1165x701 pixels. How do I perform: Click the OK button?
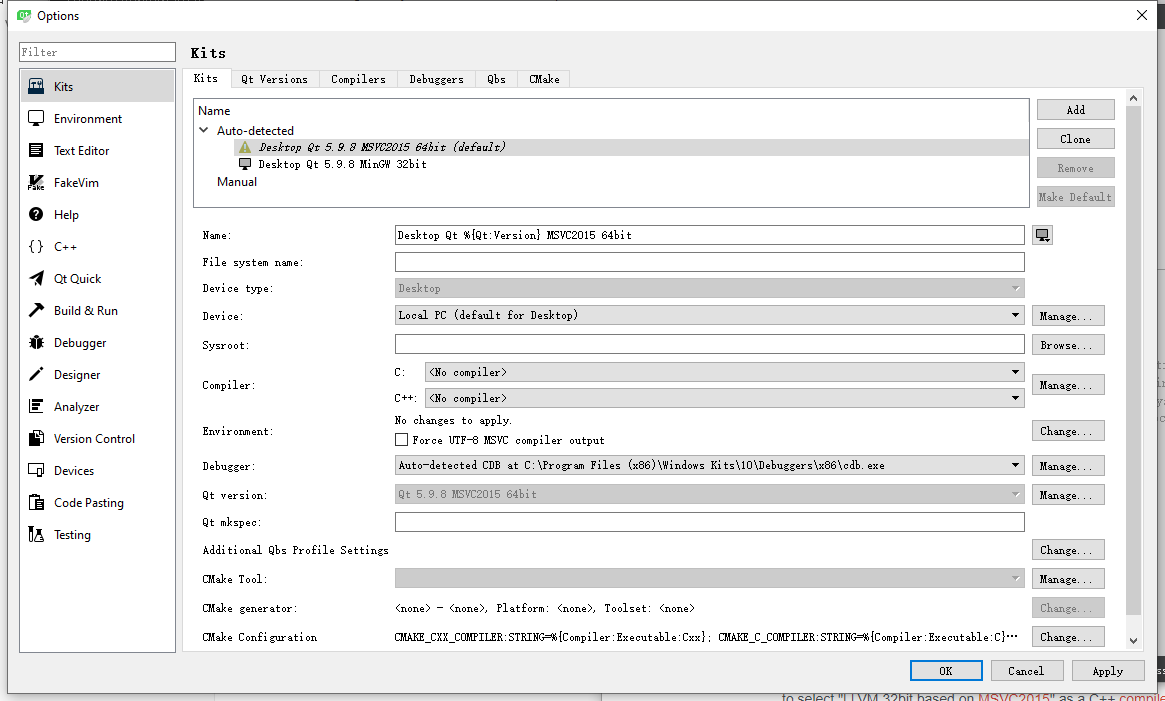tap(946, 671)
